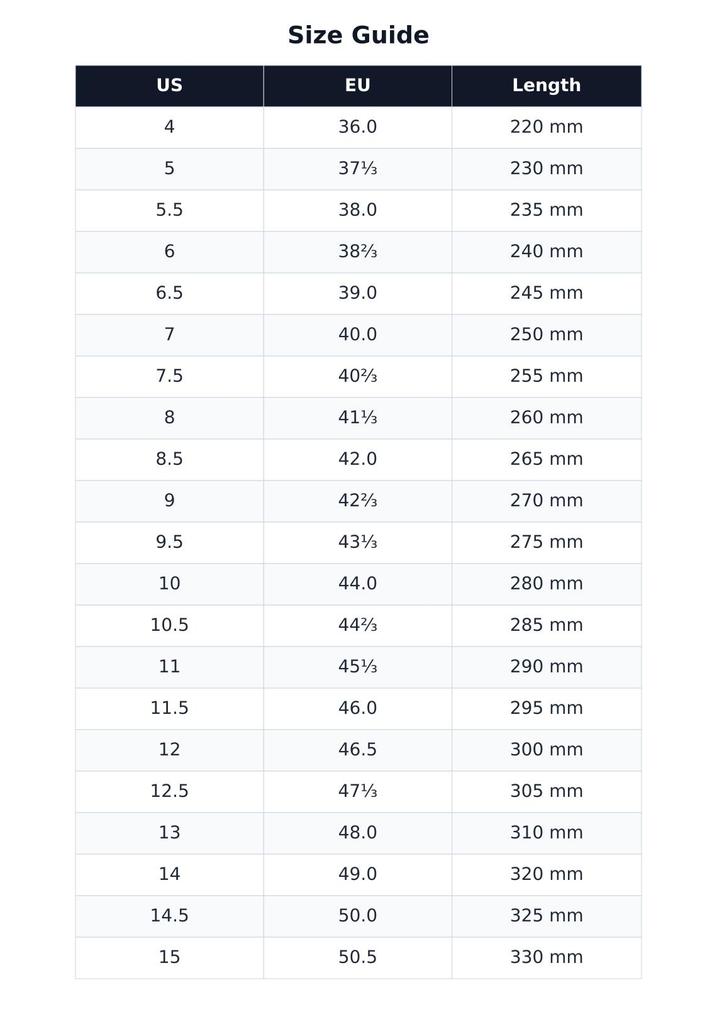Select the 235 mm length cell
Image resolution: width=717 pixels, height=1024 pixels.
pos(546,210)
